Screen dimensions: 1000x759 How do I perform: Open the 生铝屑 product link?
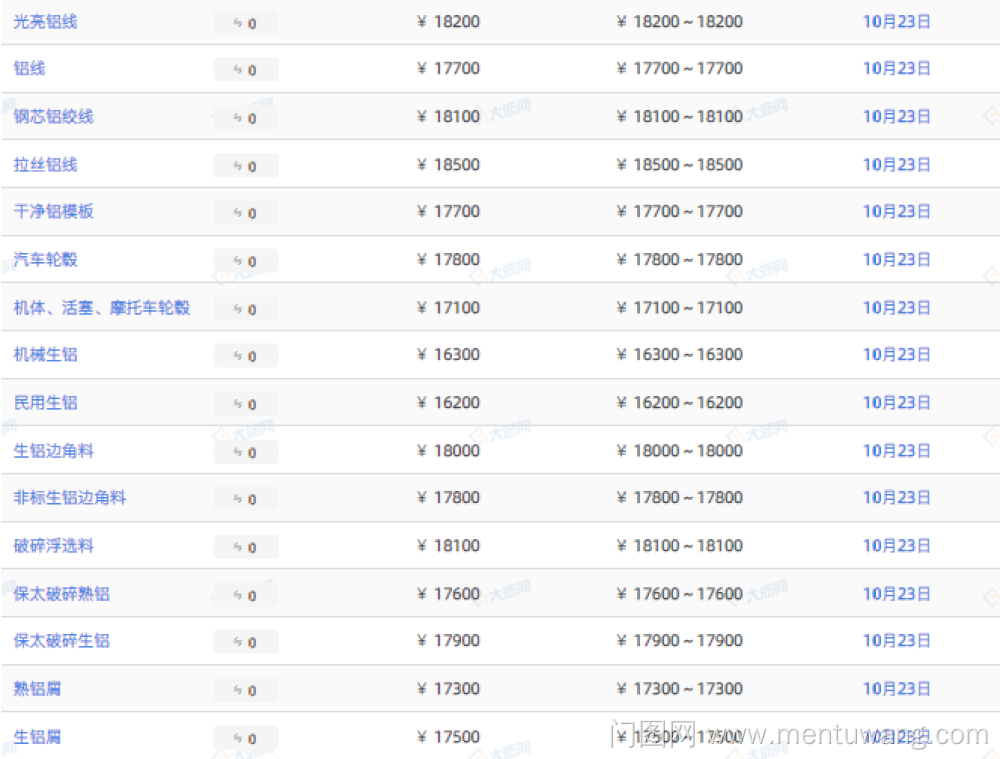37,736
